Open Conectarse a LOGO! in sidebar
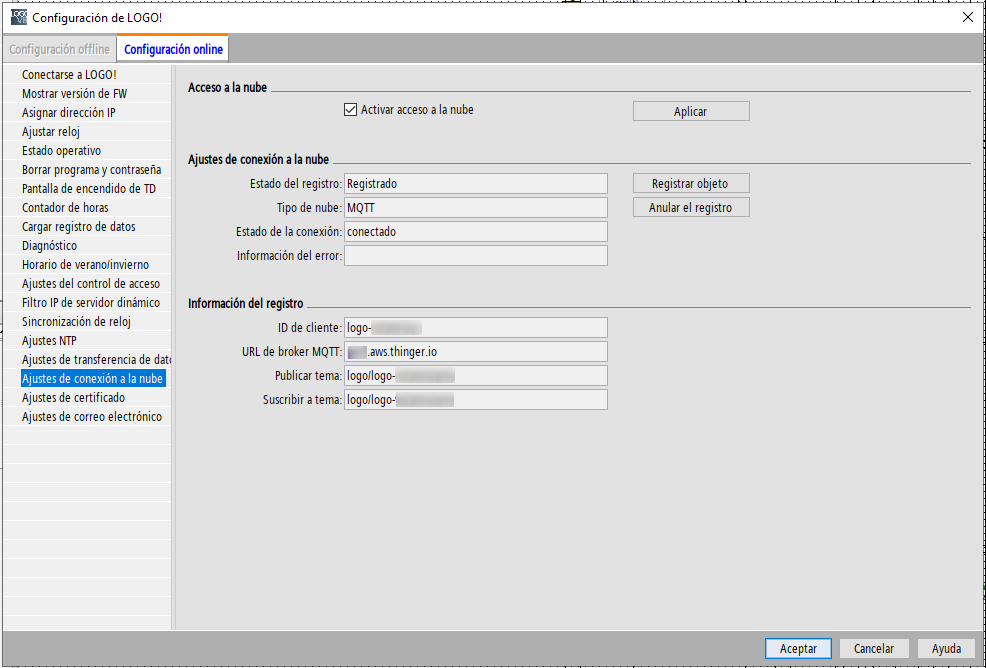Viewport: 986px width, 668px height. tap(69, 75)
